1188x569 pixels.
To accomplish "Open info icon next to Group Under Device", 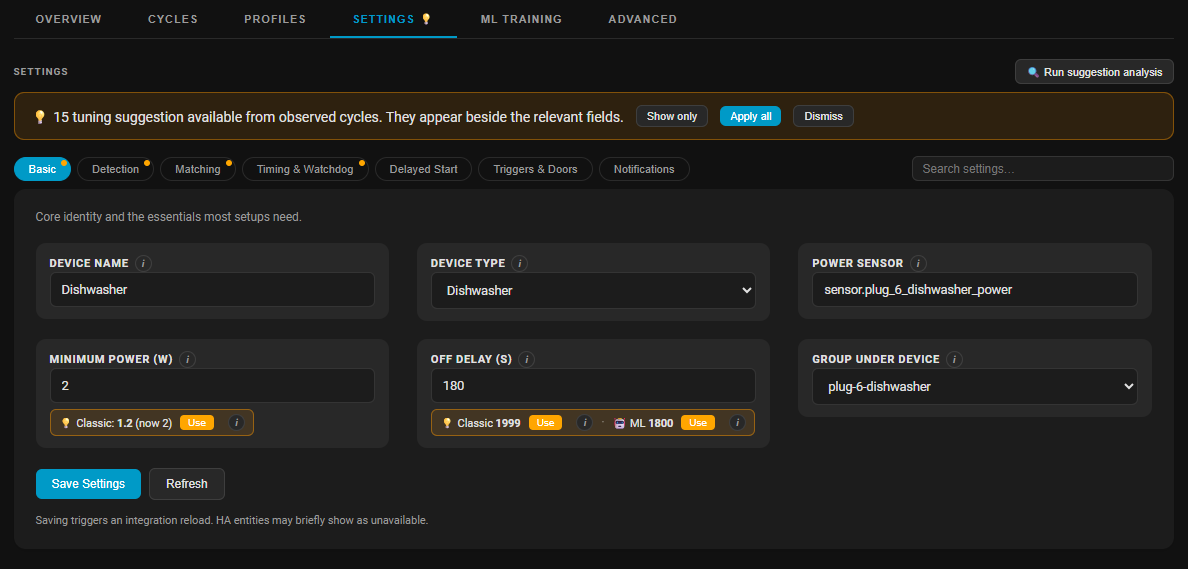I will coord(955,359).
